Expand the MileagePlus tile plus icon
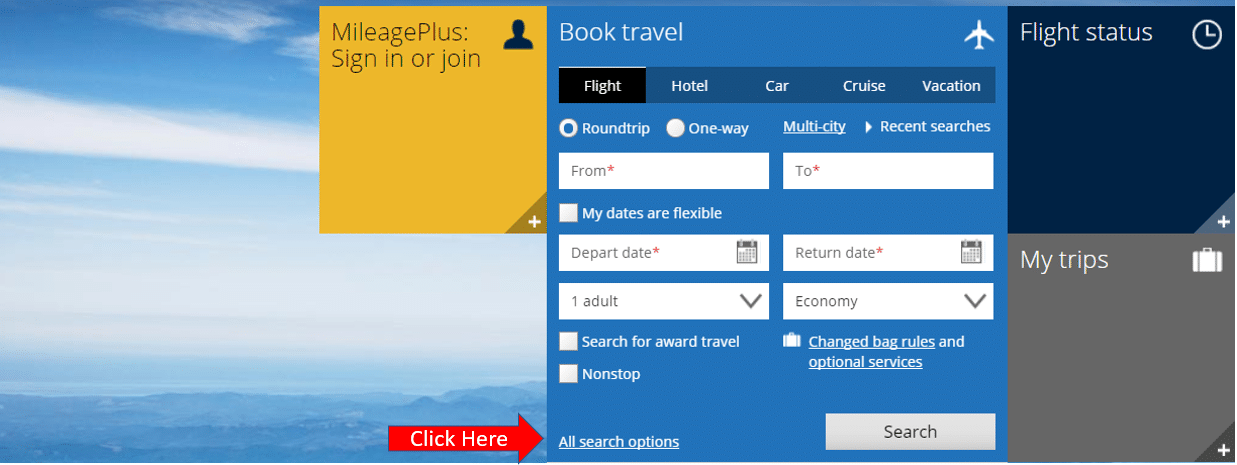 pyautogui.click(x=534, y=222)
